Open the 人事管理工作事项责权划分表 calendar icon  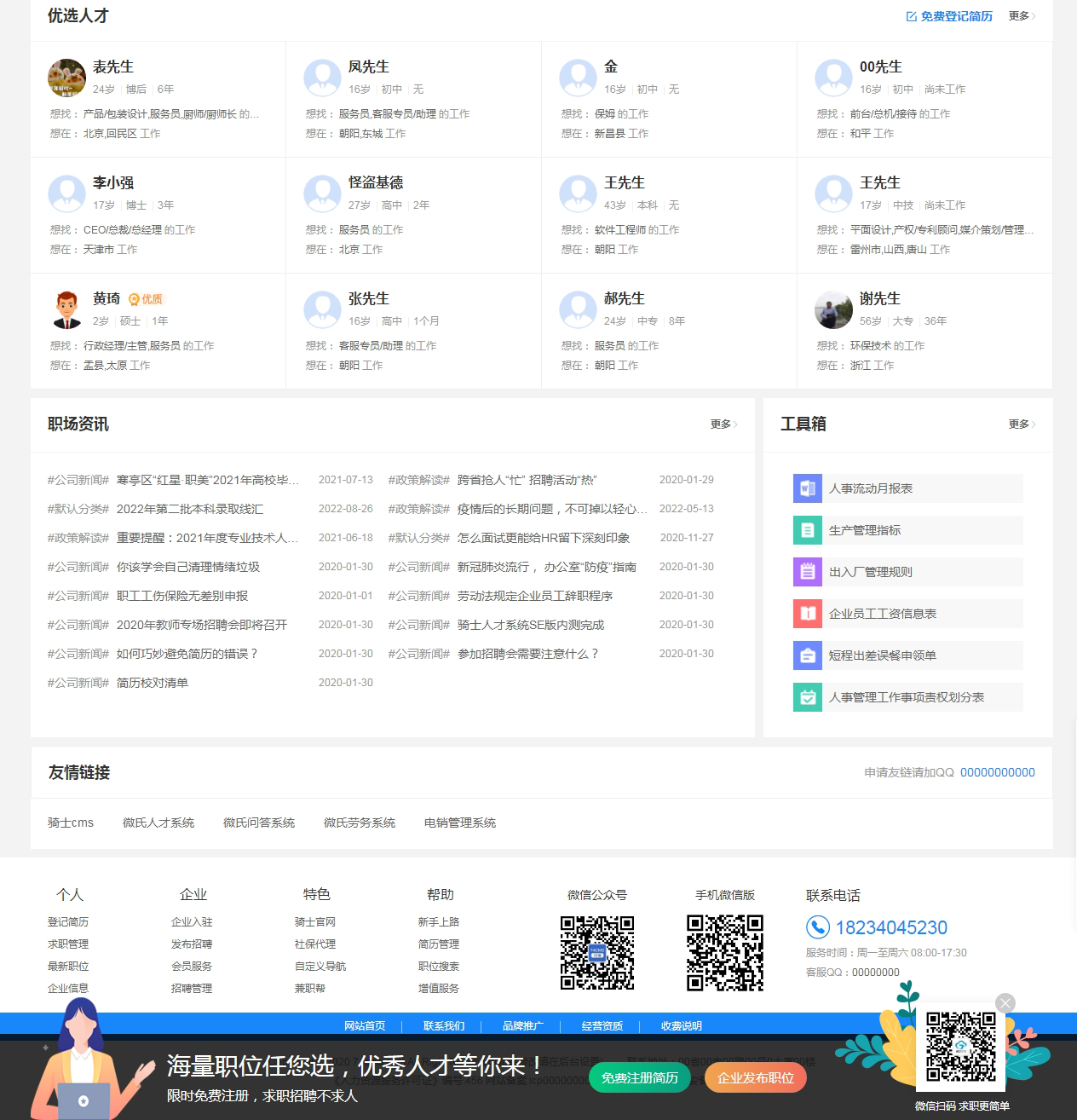tap(807, 697)
